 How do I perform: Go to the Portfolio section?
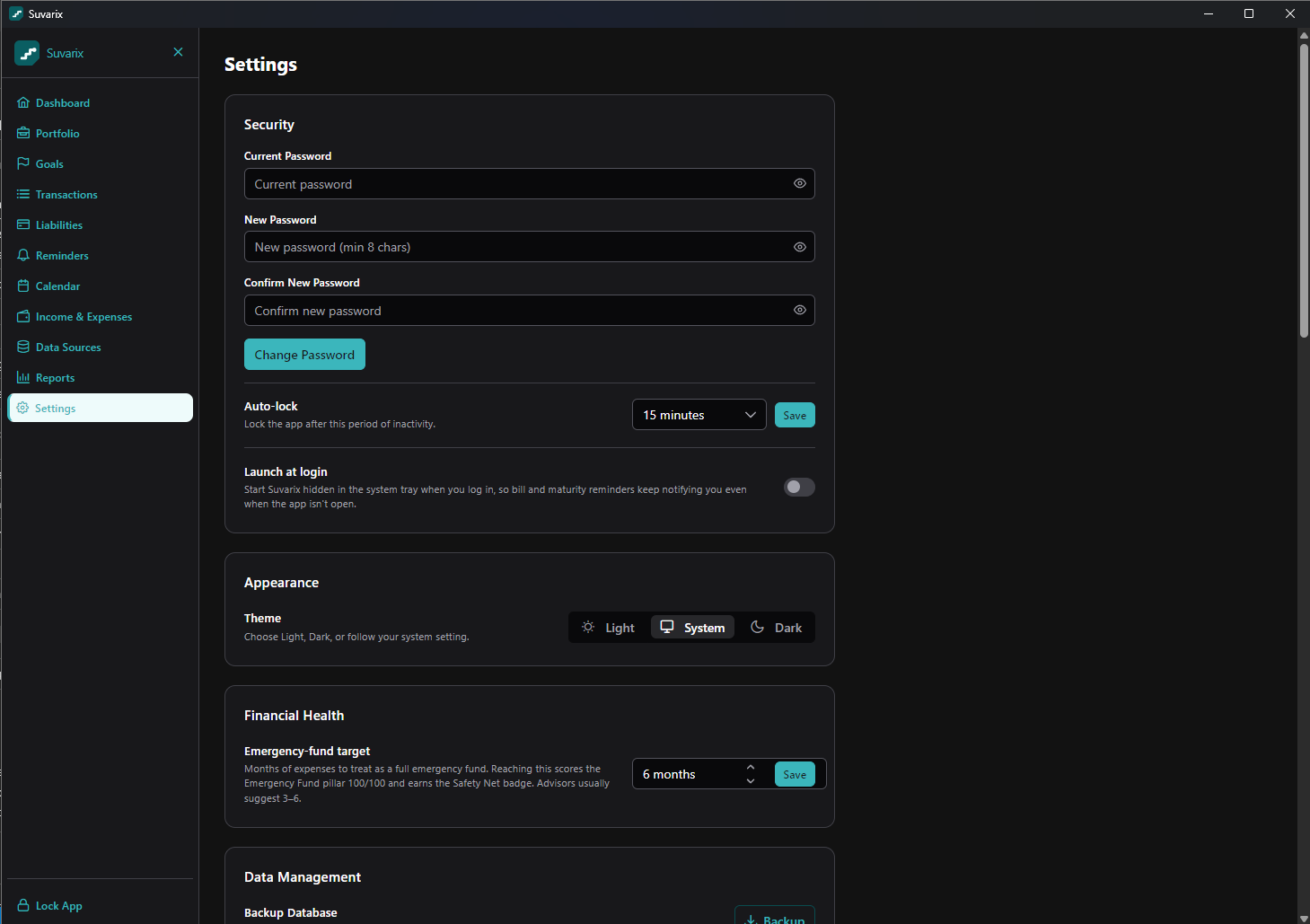[x=101, y=133]
